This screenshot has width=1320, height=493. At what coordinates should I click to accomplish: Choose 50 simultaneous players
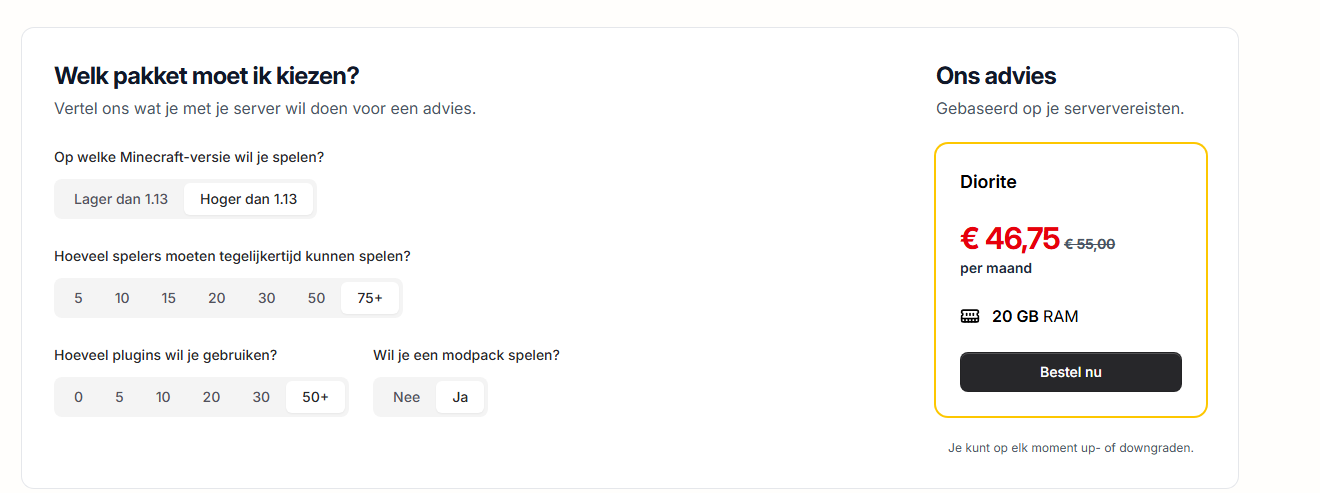point(316,298)
